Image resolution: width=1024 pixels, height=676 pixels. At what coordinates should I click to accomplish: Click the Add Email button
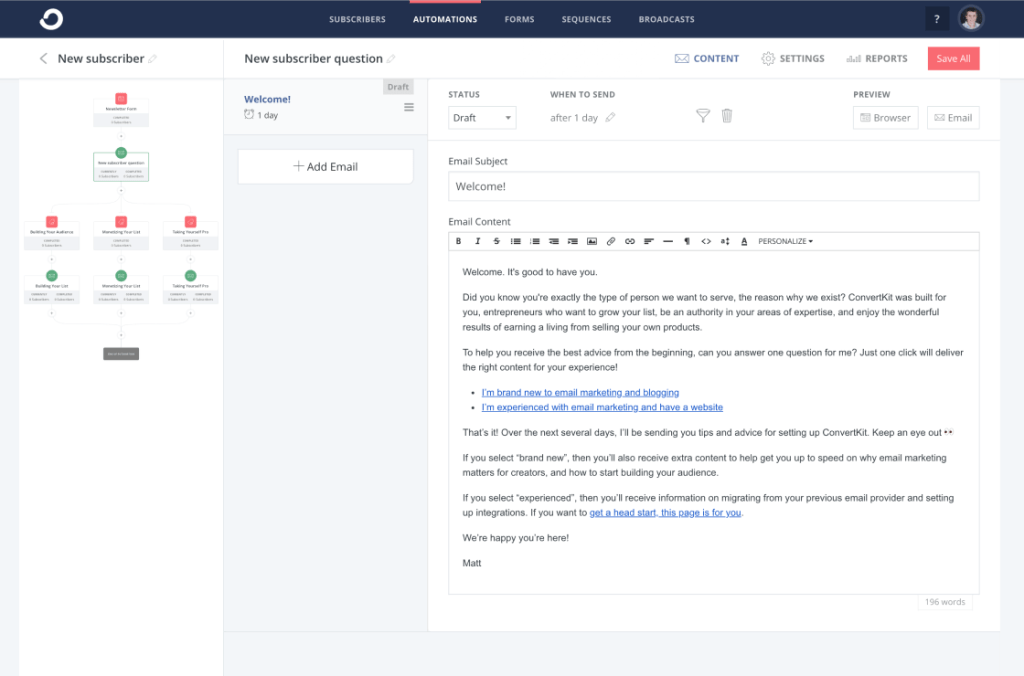click(x=325, y=166)
